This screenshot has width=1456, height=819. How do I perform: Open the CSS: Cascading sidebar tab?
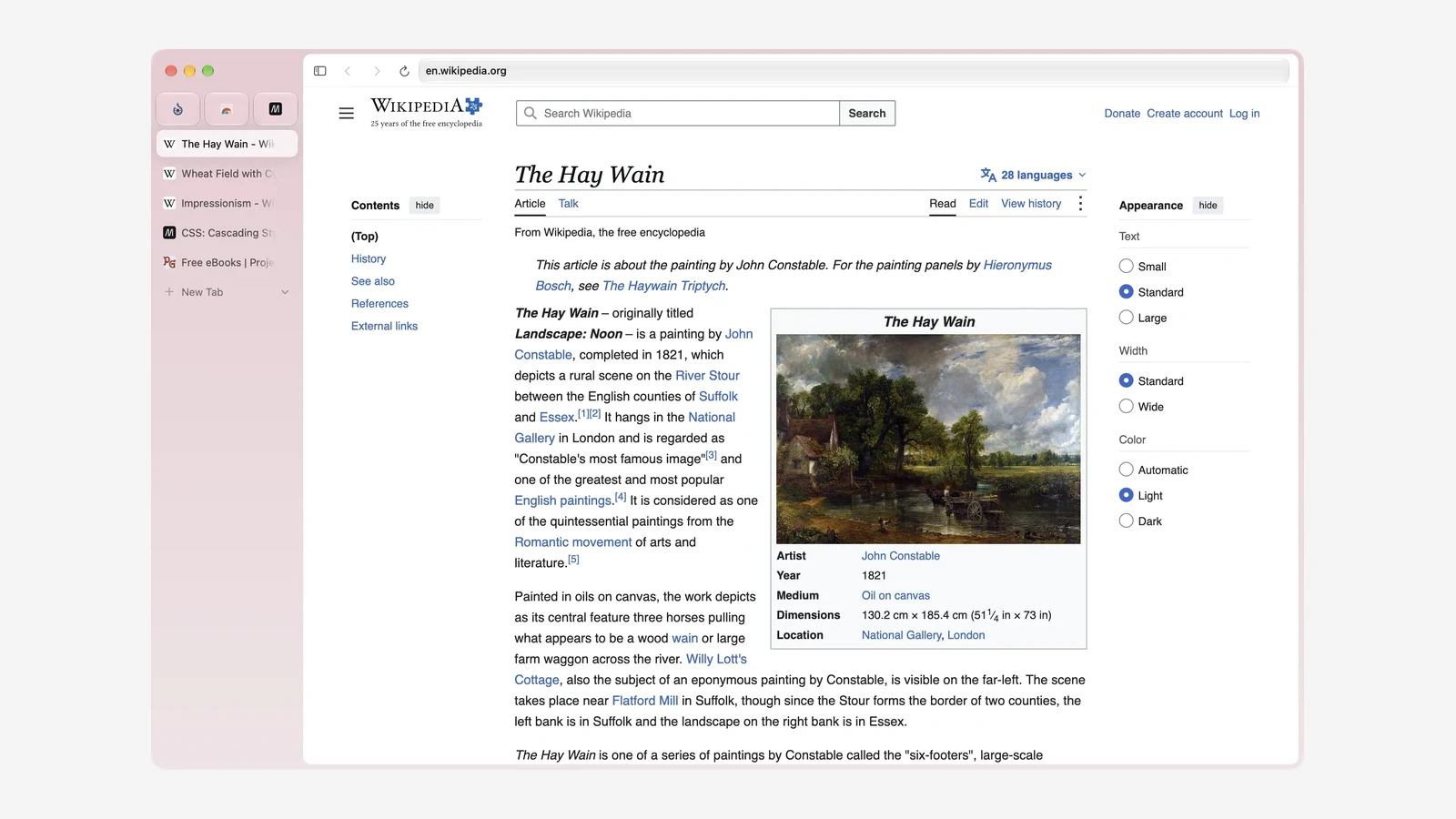point(227,233)
